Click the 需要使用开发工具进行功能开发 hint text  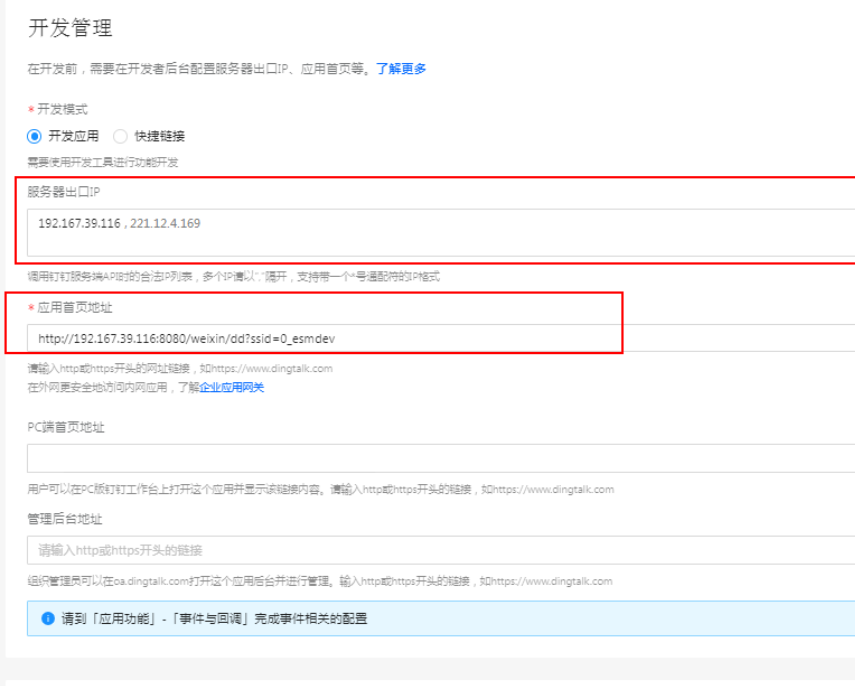coord(103,163)
